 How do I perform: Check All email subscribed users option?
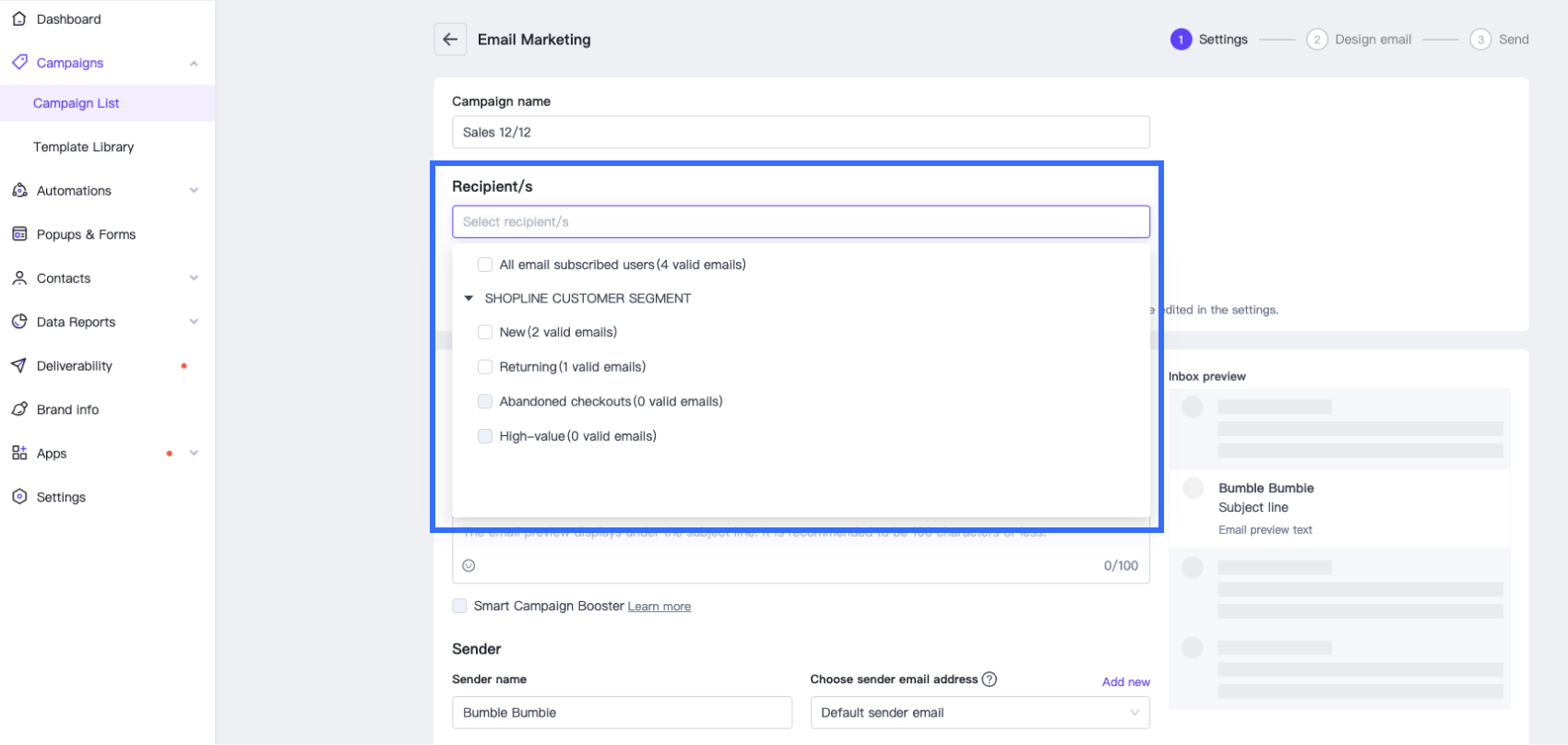coord(485,265)
